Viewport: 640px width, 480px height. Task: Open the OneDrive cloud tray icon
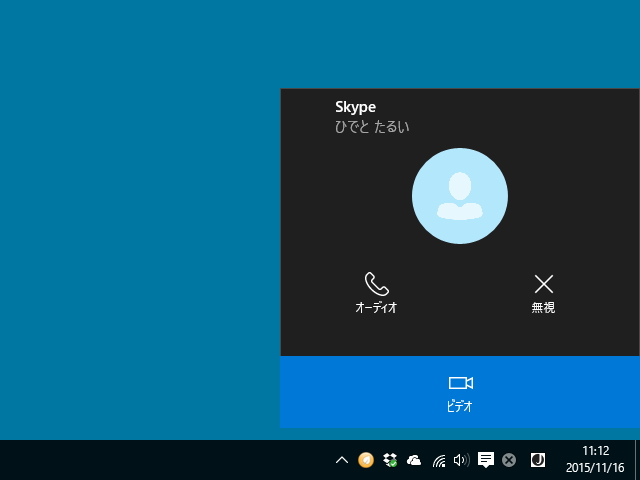(414, 460)
